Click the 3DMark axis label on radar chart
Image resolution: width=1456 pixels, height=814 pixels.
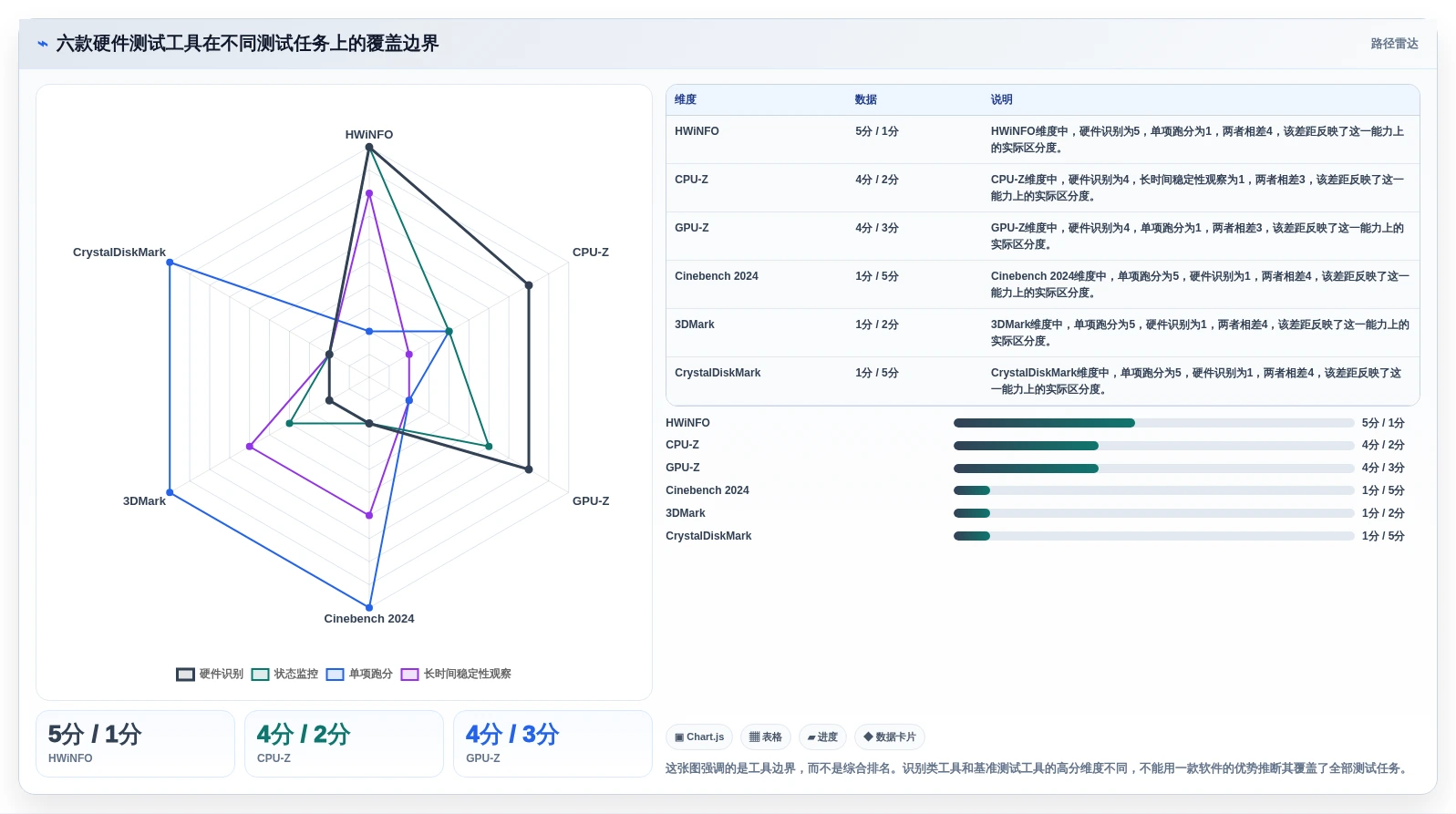[x=144, y=501]
